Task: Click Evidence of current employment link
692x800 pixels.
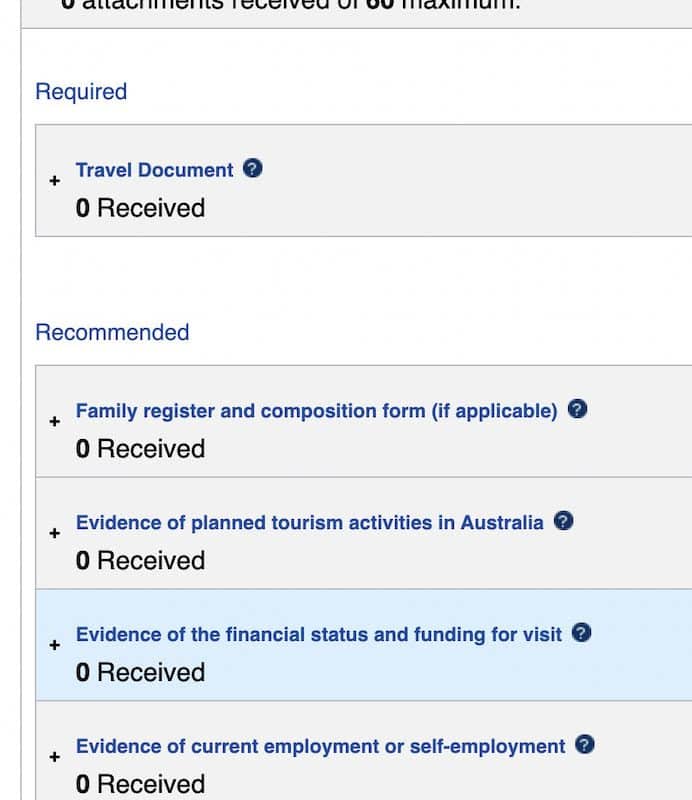Action: tap(320, 746)
